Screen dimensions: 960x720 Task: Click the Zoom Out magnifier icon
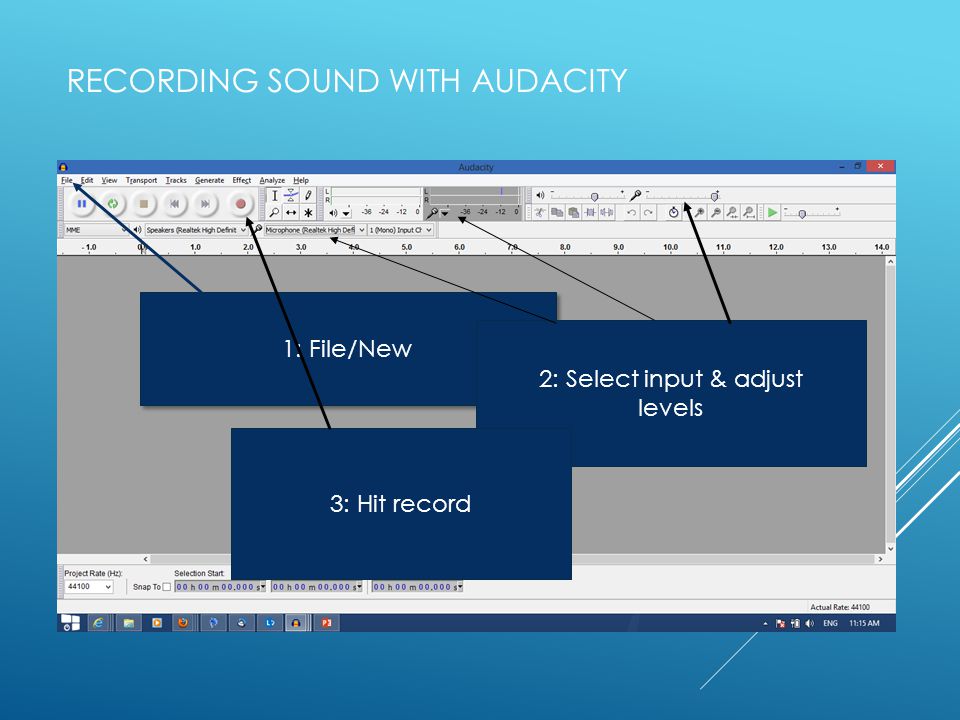(x=716, y=212)
